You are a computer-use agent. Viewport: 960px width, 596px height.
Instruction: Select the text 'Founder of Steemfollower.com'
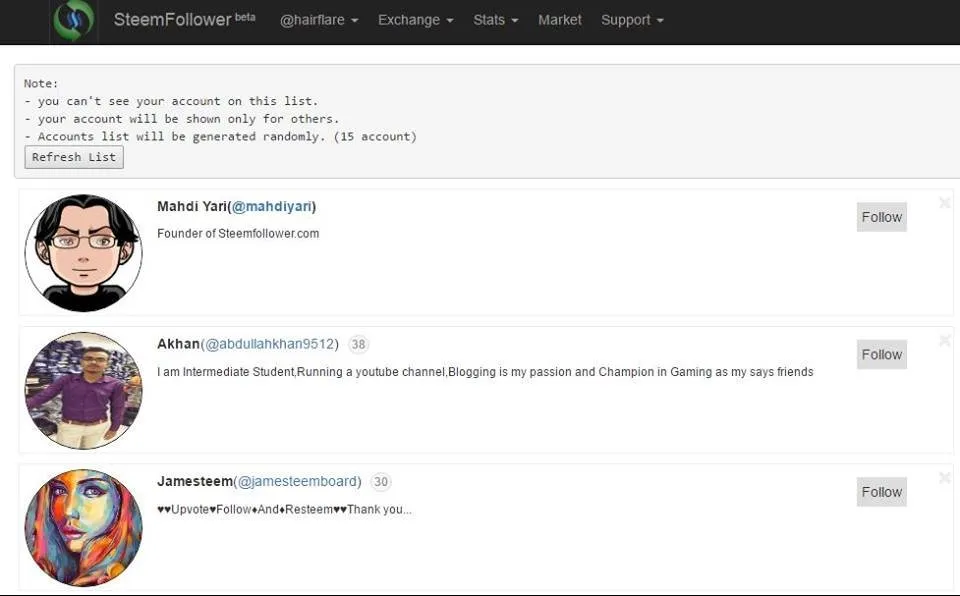(238, 233)
